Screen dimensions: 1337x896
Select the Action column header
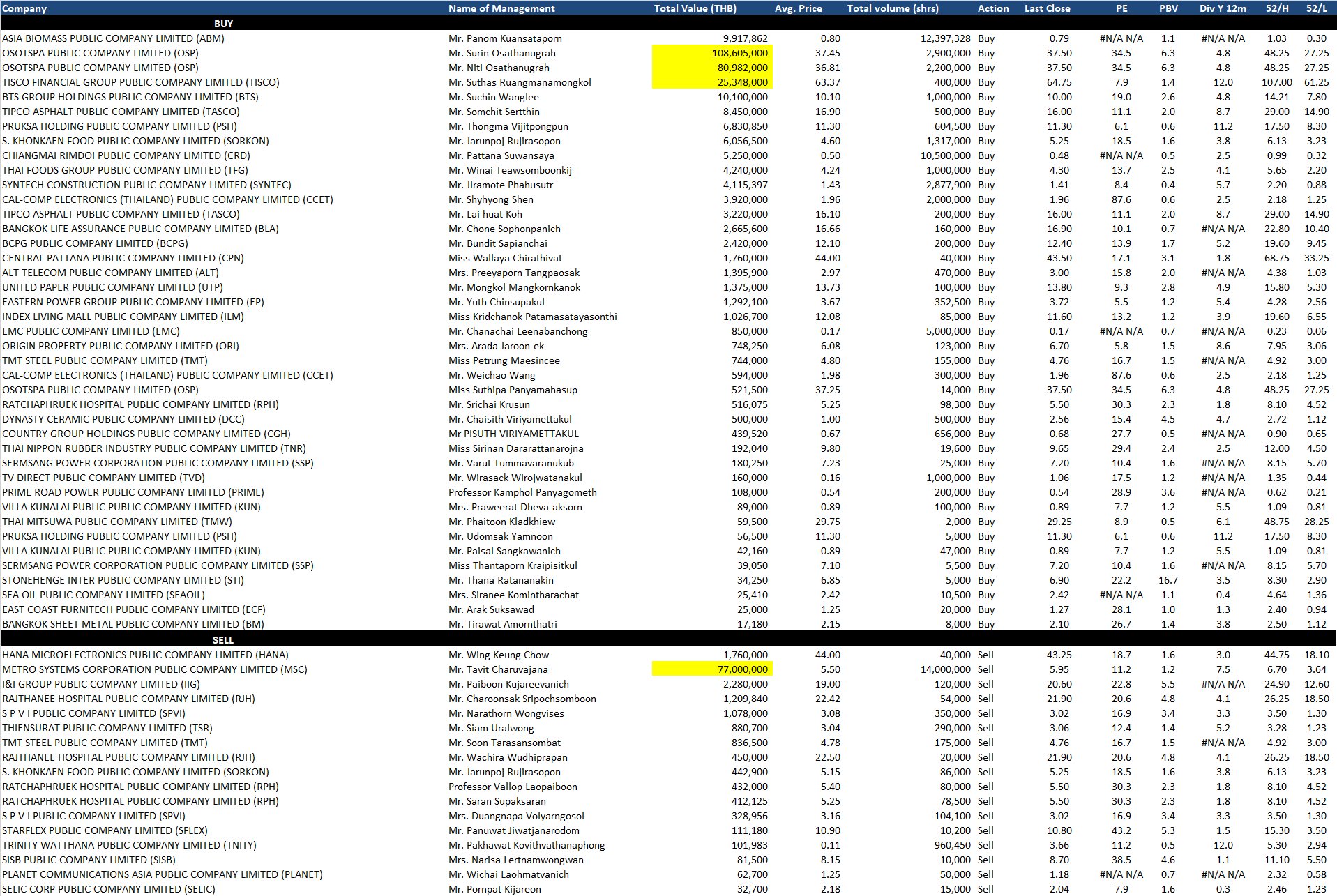point(993,8)
